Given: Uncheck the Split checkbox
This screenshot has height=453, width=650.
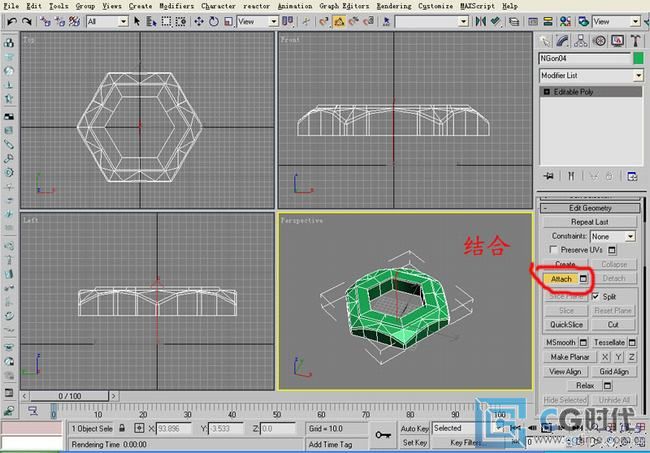Looking at the screenshot, I should pos(596,296).
